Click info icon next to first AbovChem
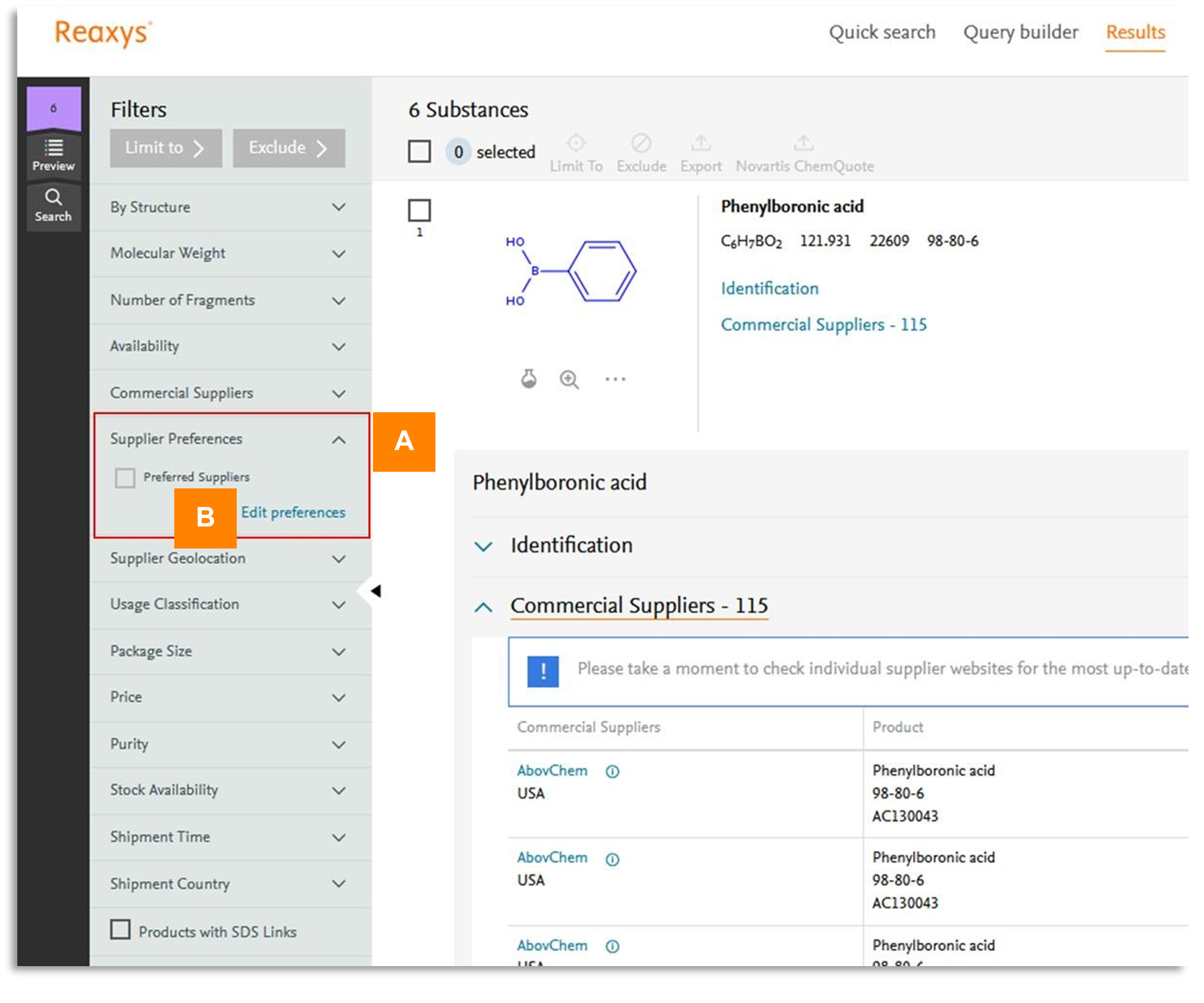The width and height of the screenshot is (1204, 1003). tap(612, 772)
